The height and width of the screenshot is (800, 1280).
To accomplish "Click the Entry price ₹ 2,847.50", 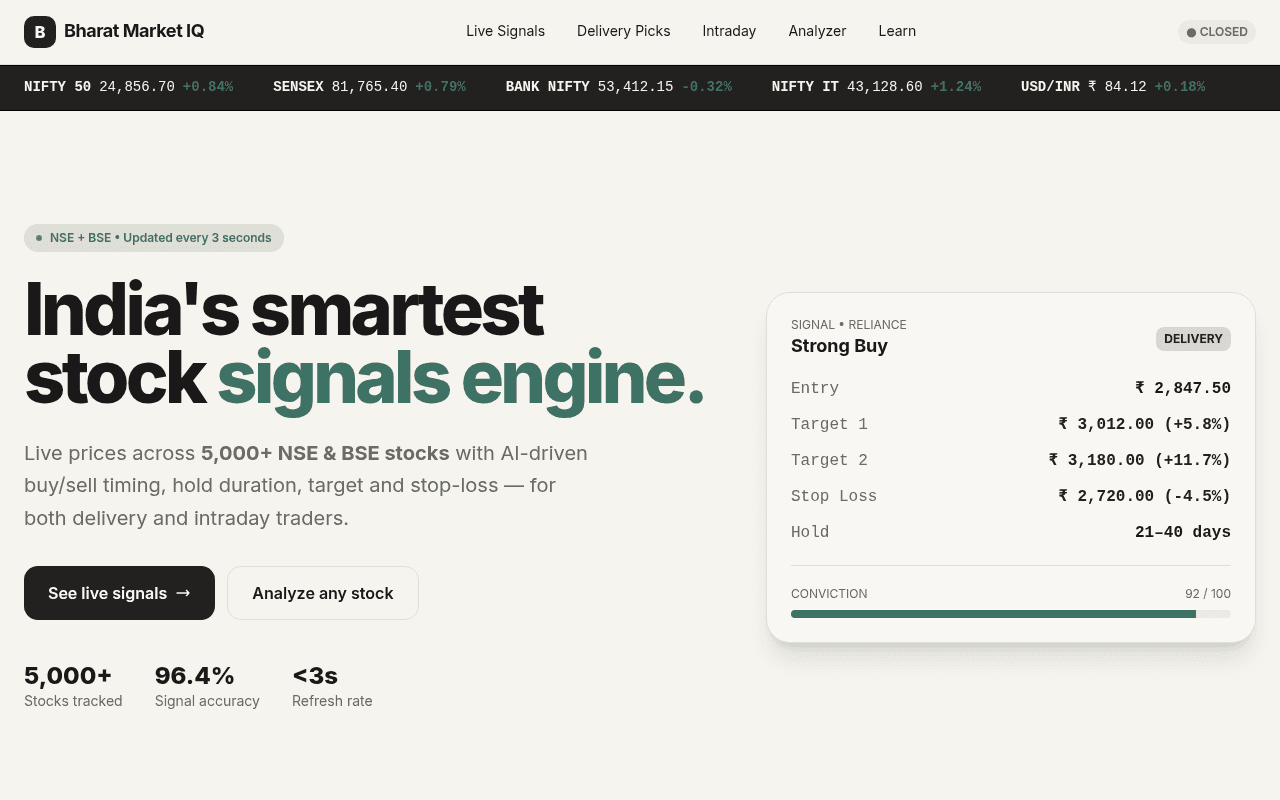I will (1183, 388).
